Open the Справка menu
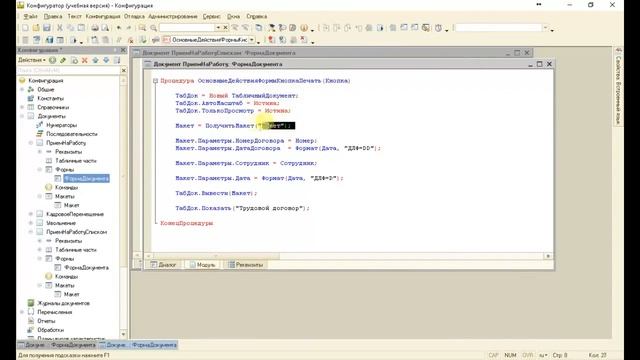 (256, 16)
